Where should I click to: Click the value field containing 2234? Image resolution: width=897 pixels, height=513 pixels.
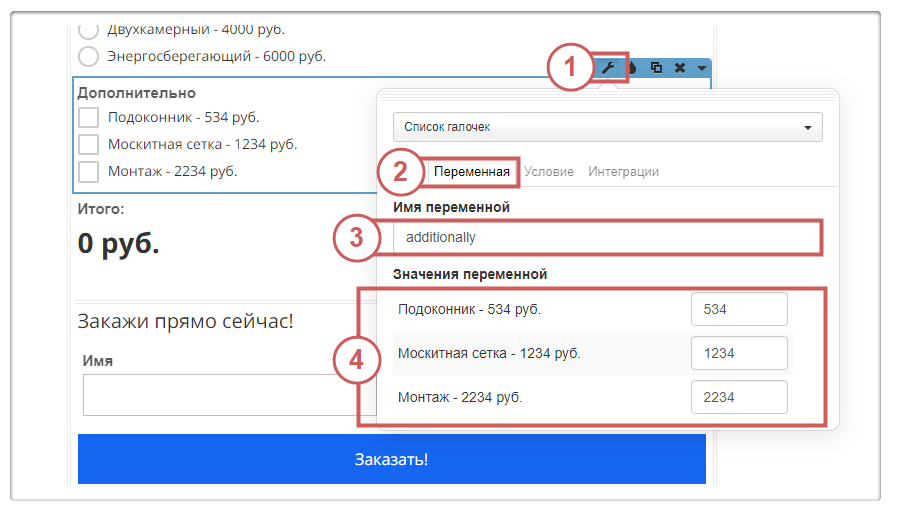coord(739,397)
